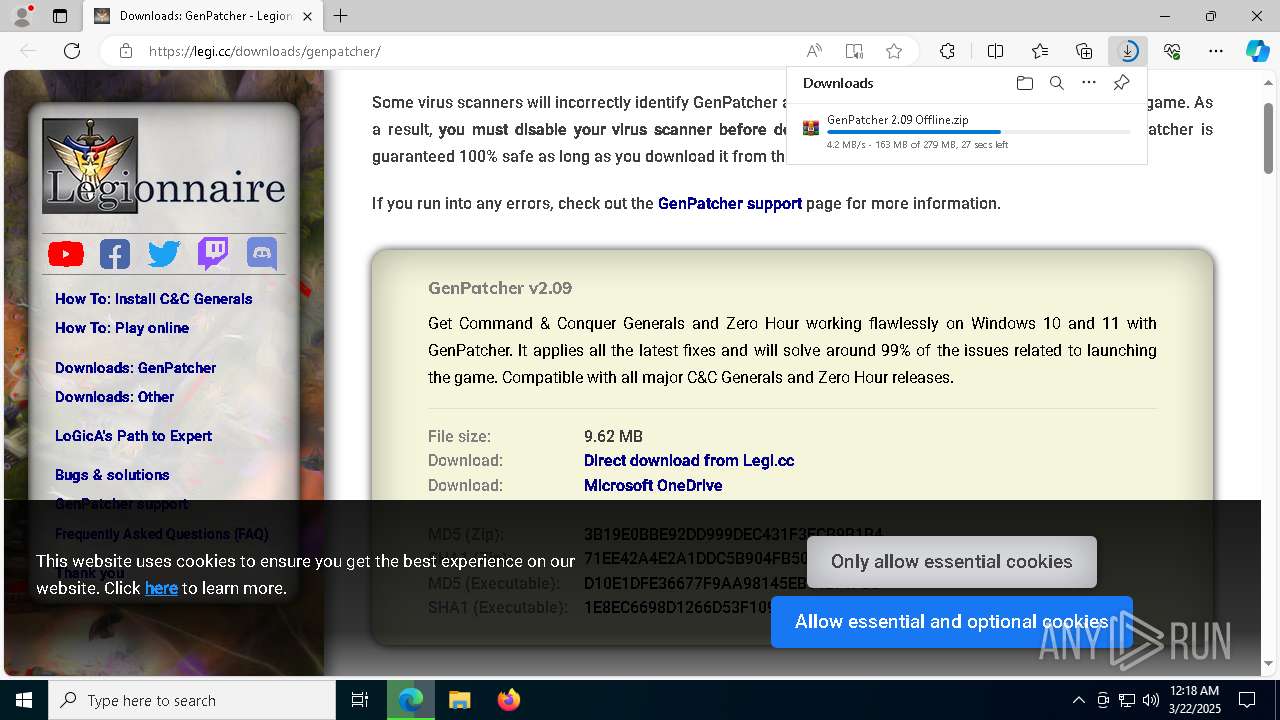Open the taskbar clock and date
Viewport: 1280px width, 720px height.
click(1193, 700)
